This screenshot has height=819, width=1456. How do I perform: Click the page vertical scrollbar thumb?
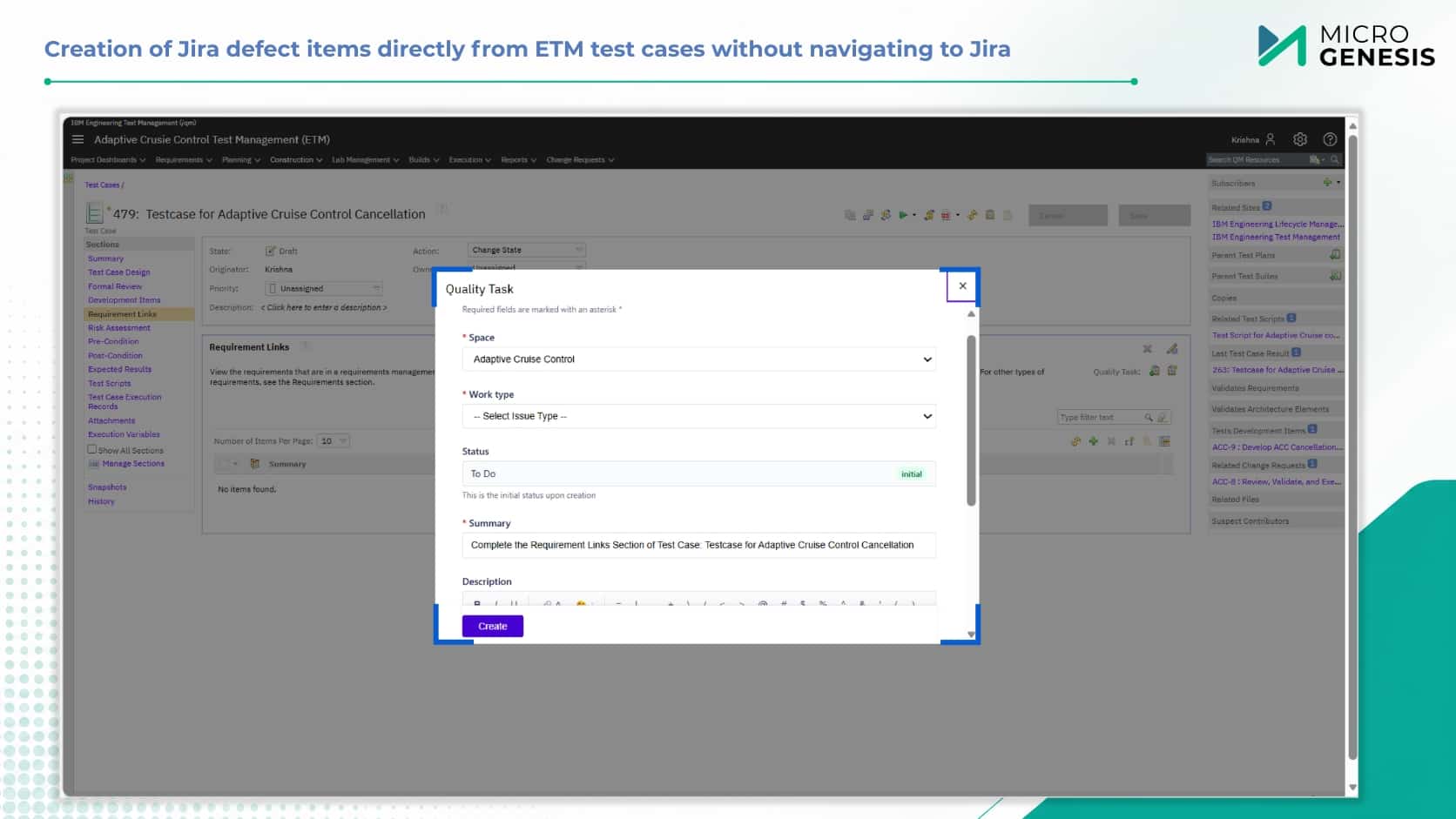[x=1352, y=446]
